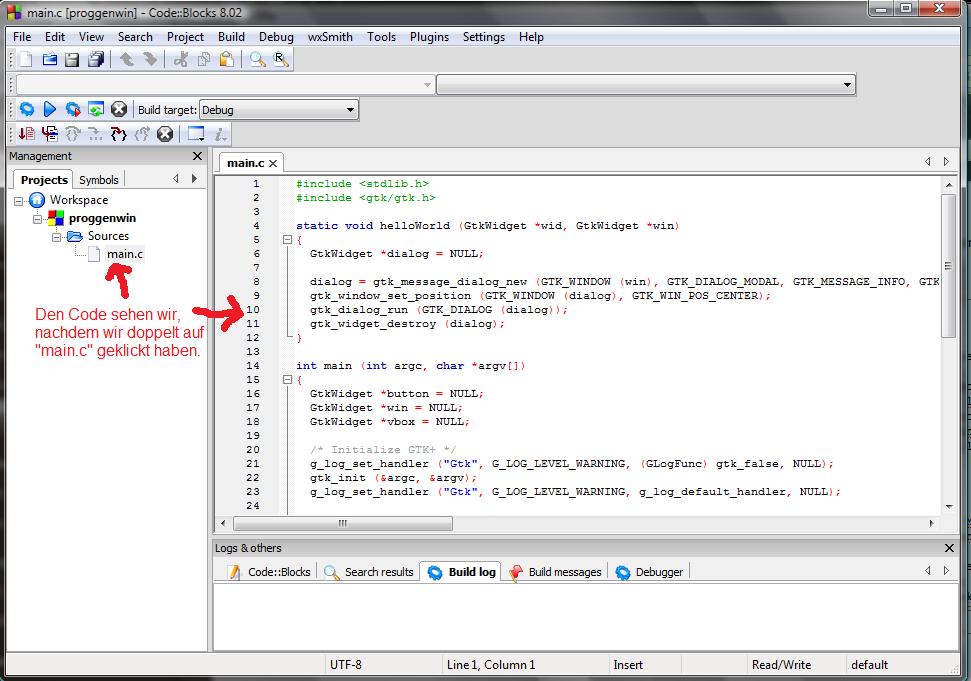Click the Paste clipboard icon
The height and width of the screenshot is (681, 971).
[x=226, y=60]
